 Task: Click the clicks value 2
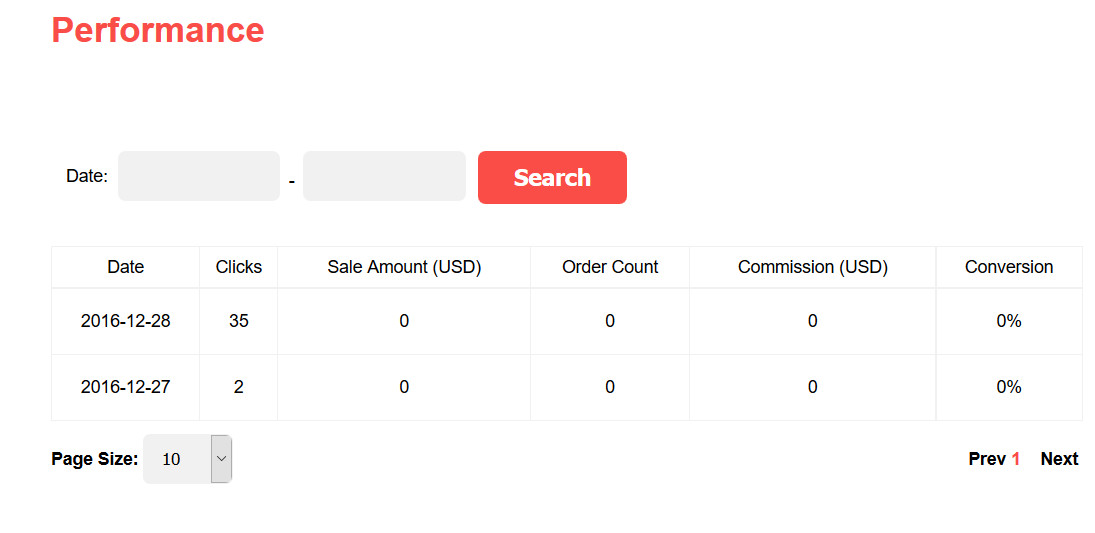coord(239,387)
